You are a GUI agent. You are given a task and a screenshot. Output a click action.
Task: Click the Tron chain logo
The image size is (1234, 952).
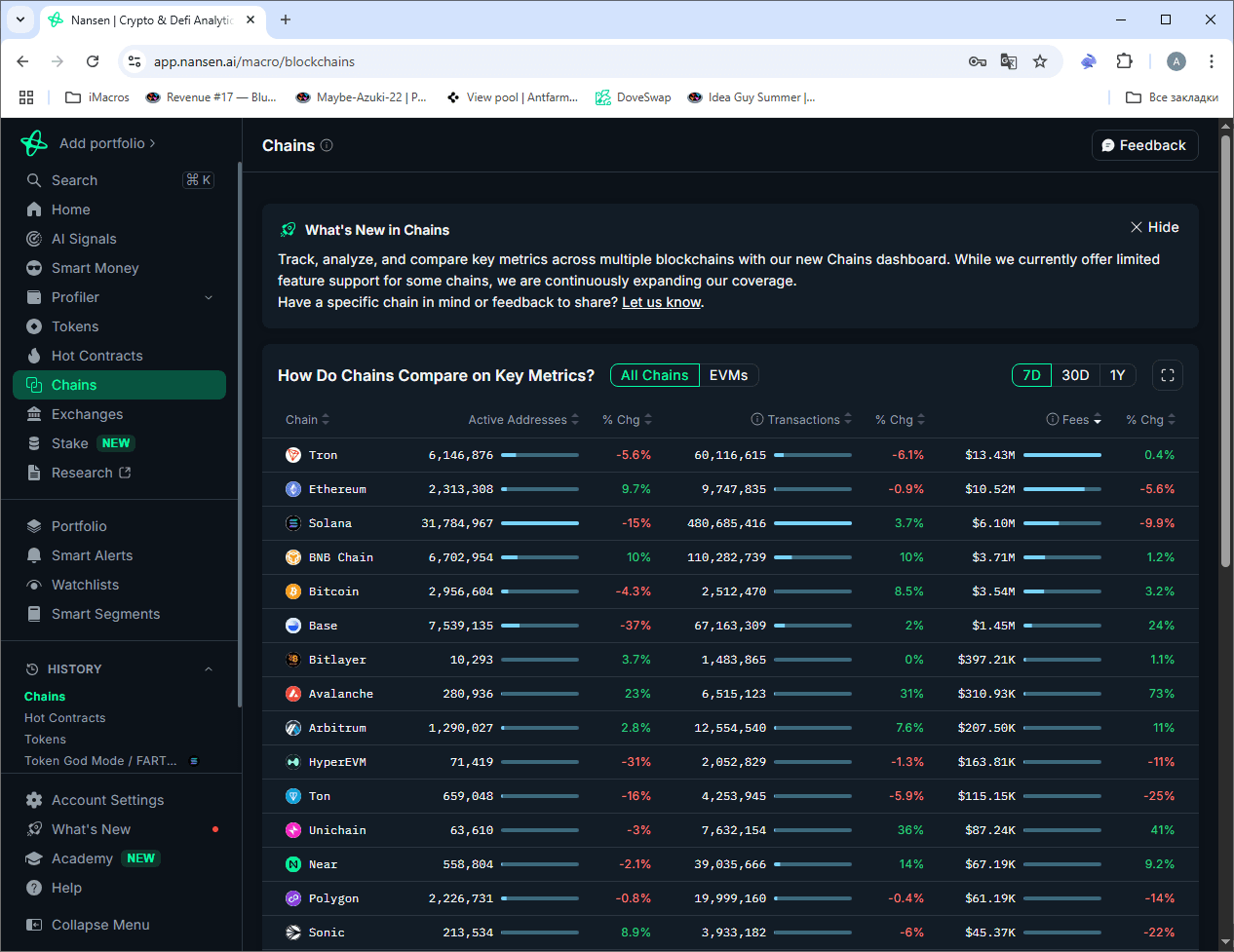coord(293,455)
